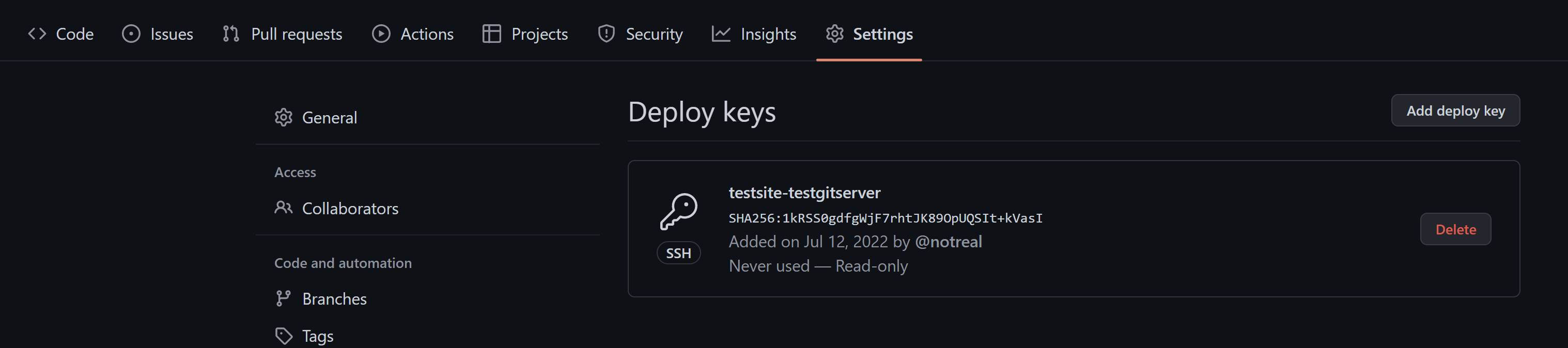This screenshot has height=348, width=1568.
Task: Click the Security shield icon
Action: [606, 34]
